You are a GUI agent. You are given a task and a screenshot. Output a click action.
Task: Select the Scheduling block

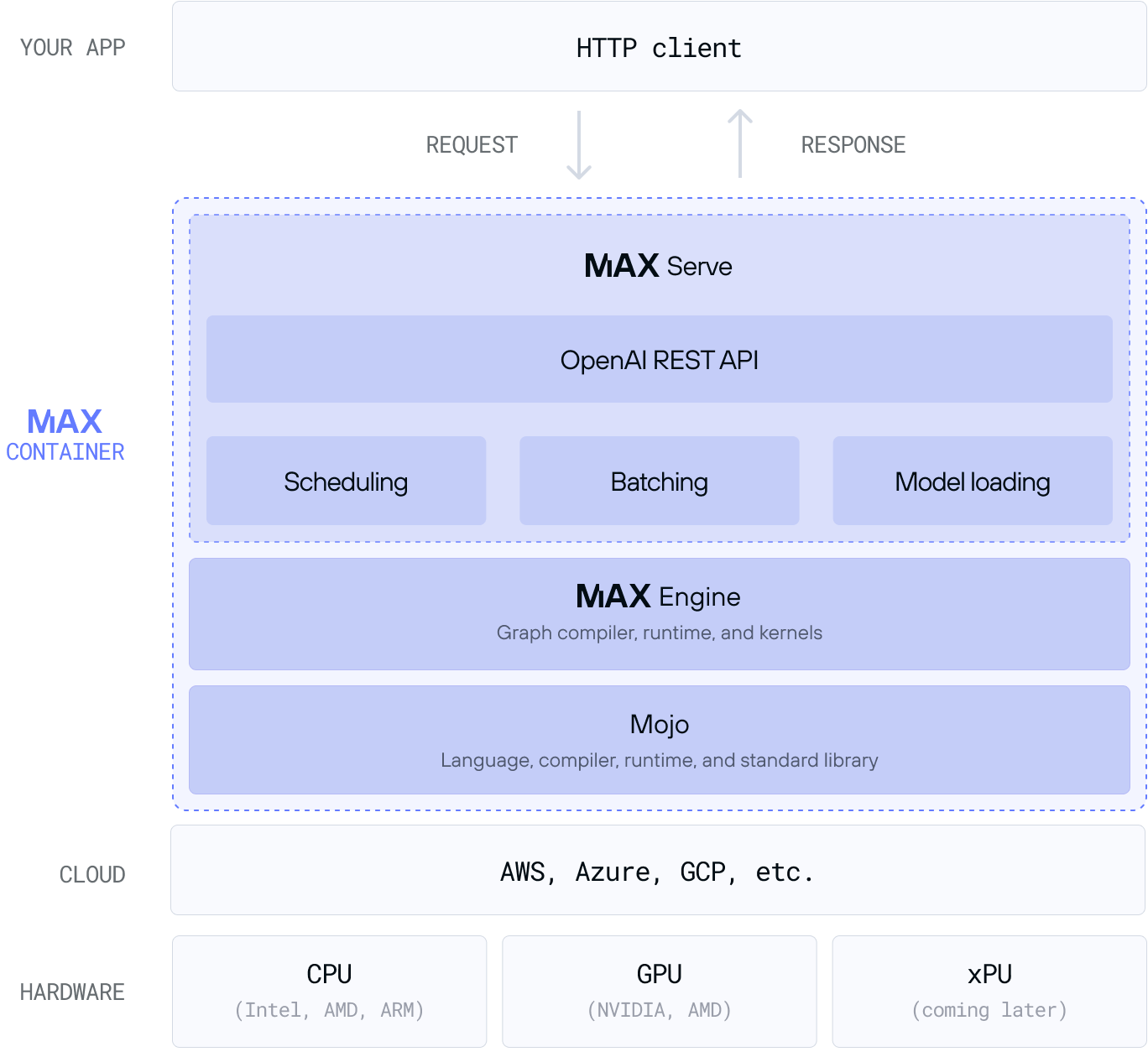tap(346, 481)
